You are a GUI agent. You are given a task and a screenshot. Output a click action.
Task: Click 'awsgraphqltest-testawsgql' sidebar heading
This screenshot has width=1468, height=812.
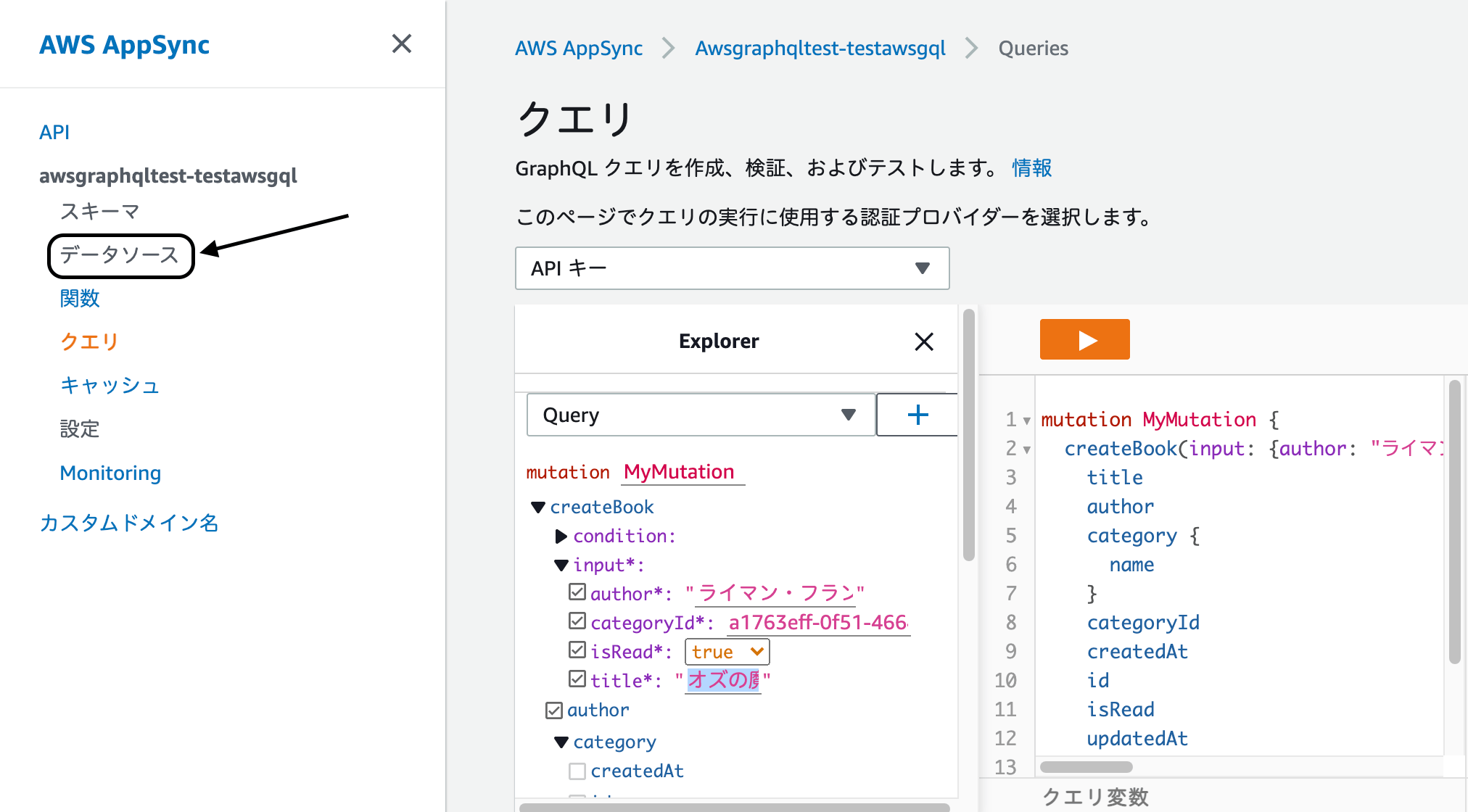pos(168,176)
